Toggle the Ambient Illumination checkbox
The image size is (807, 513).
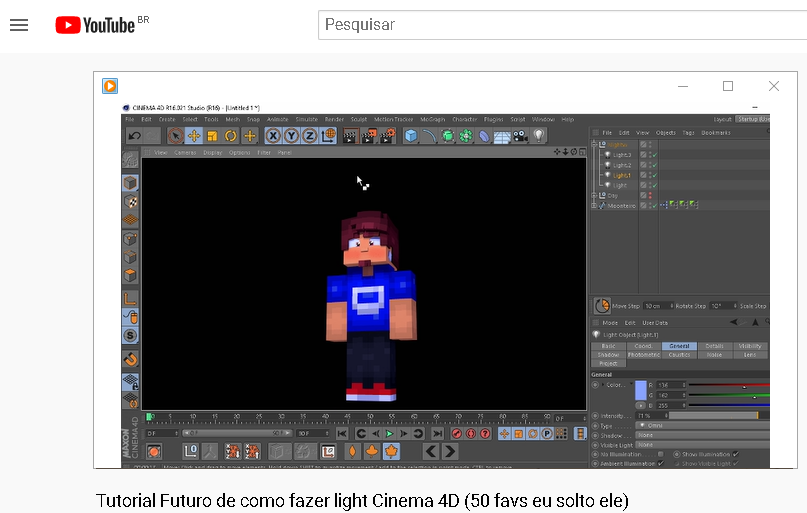661,464
